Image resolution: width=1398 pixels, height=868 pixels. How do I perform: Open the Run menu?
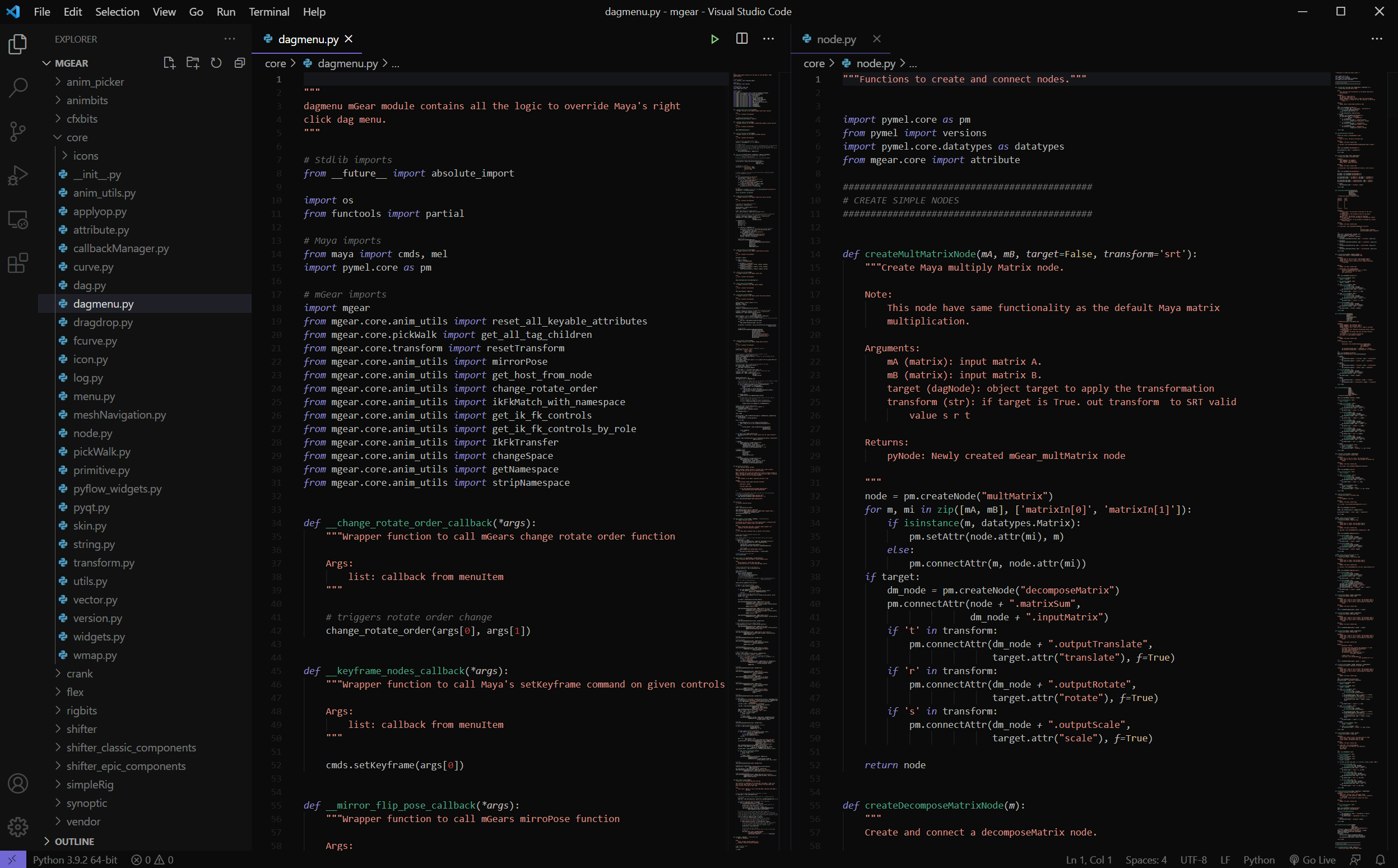click(226, 11)
